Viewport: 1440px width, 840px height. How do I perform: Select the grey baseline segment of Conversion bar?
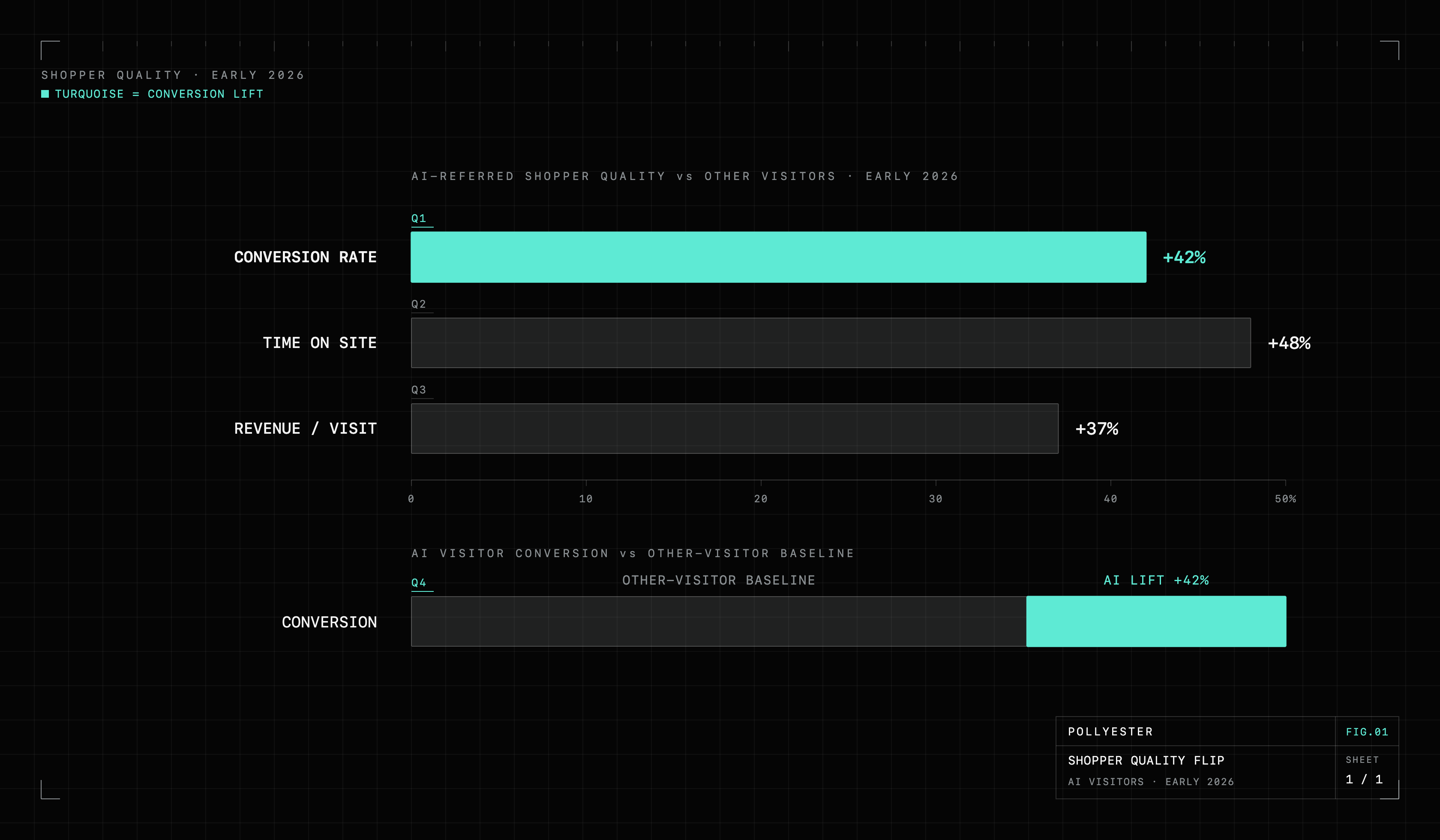point(719,622)
